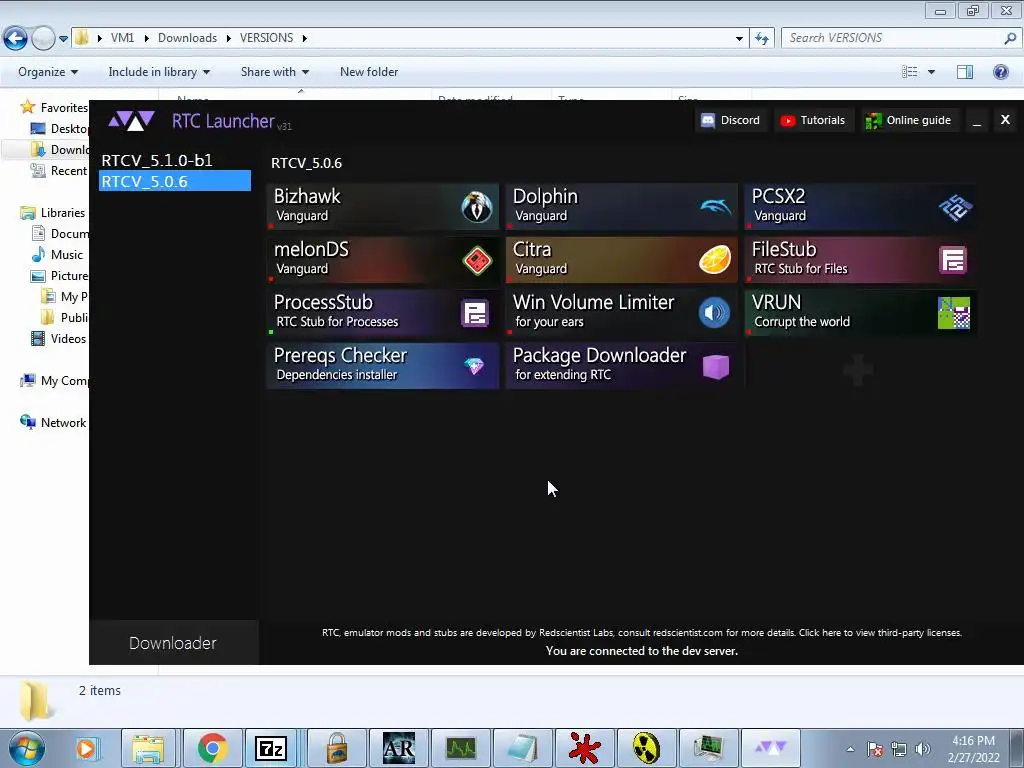Select Music library in navigation pane
1024x768 pixels.
coord(67,255)
